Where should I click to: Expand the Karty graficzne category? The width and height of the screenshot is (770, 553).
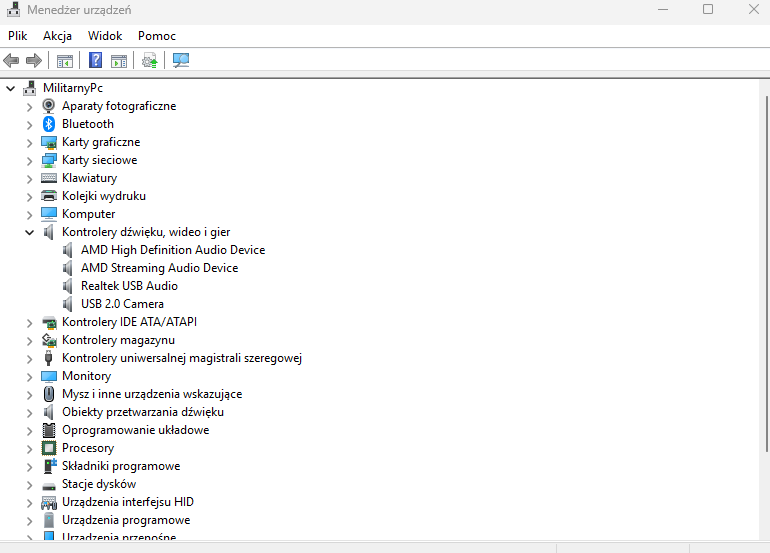click(x=29, y=142)
